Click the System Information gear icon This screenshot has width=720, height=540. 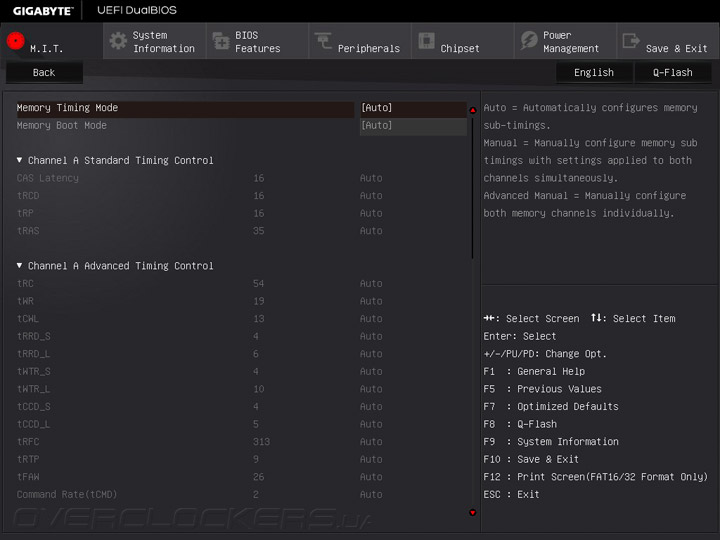click(x=118, y=41)
